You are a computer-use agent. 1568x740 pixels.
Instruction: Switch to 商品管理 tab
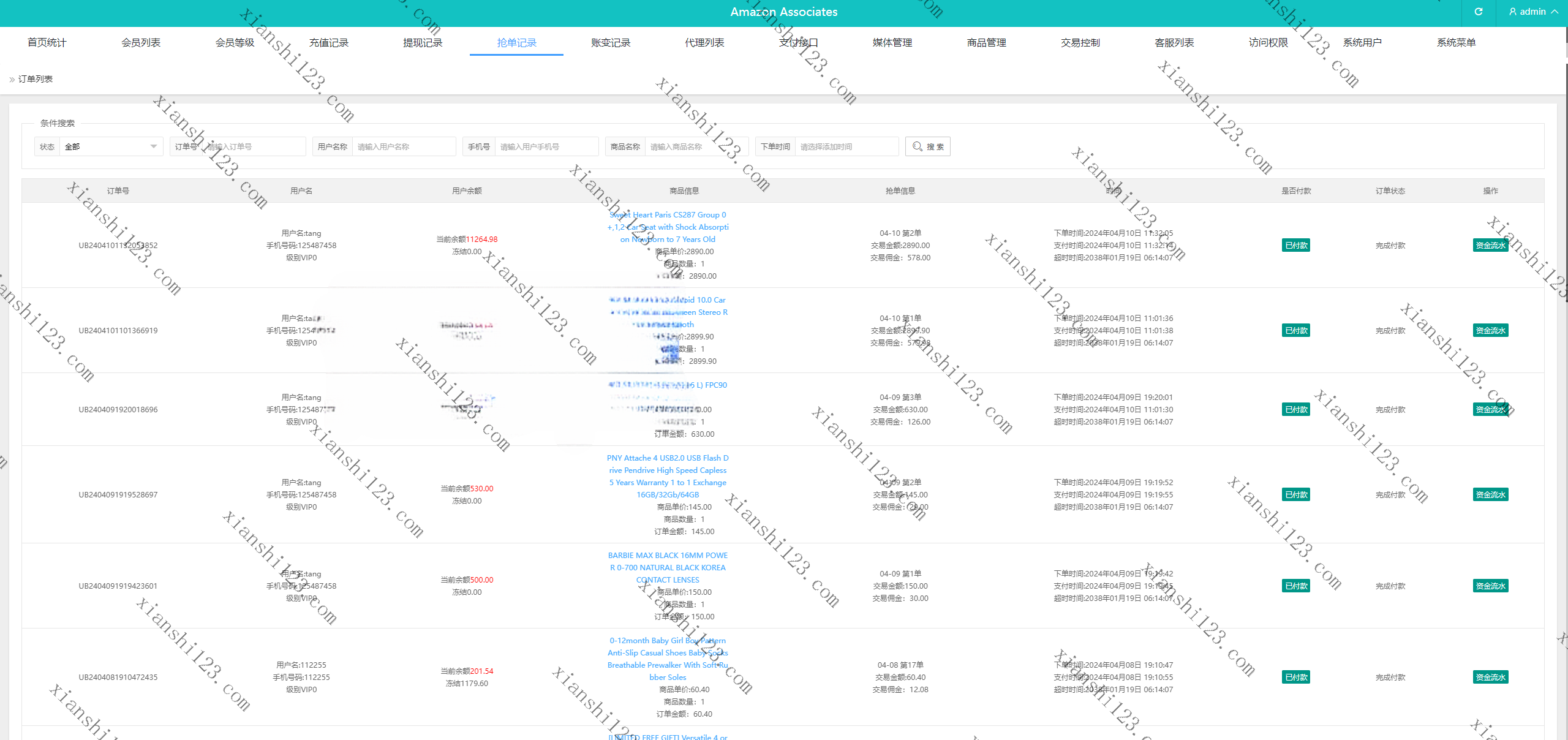(x=986, y=42)
